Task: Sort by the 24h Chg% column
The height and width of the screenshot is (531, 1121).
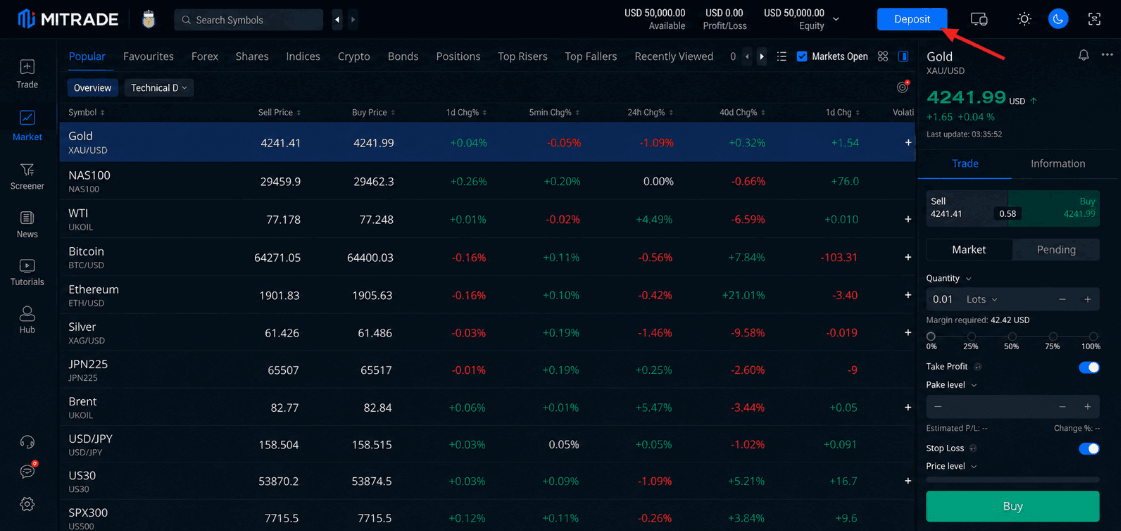Action: click(649, 113)
